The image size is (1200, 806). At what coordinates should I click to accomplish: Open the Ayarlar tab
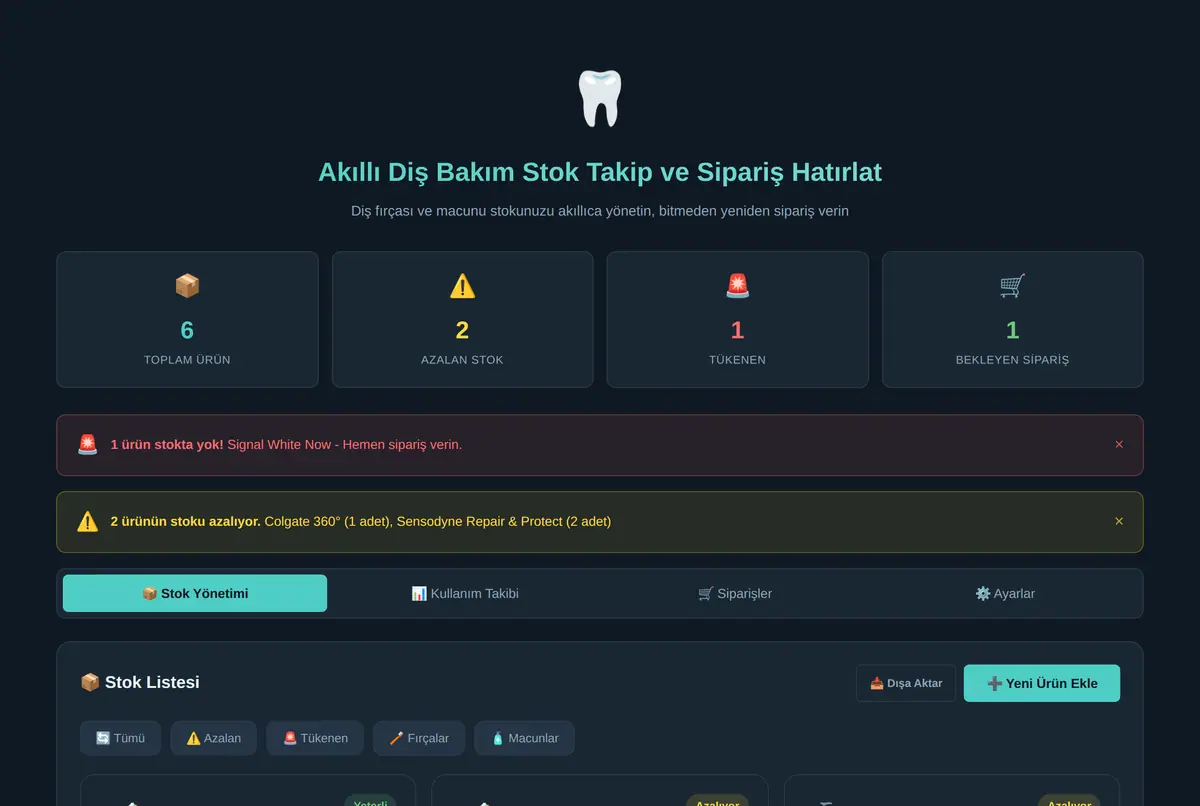[x=1005, y=593]
